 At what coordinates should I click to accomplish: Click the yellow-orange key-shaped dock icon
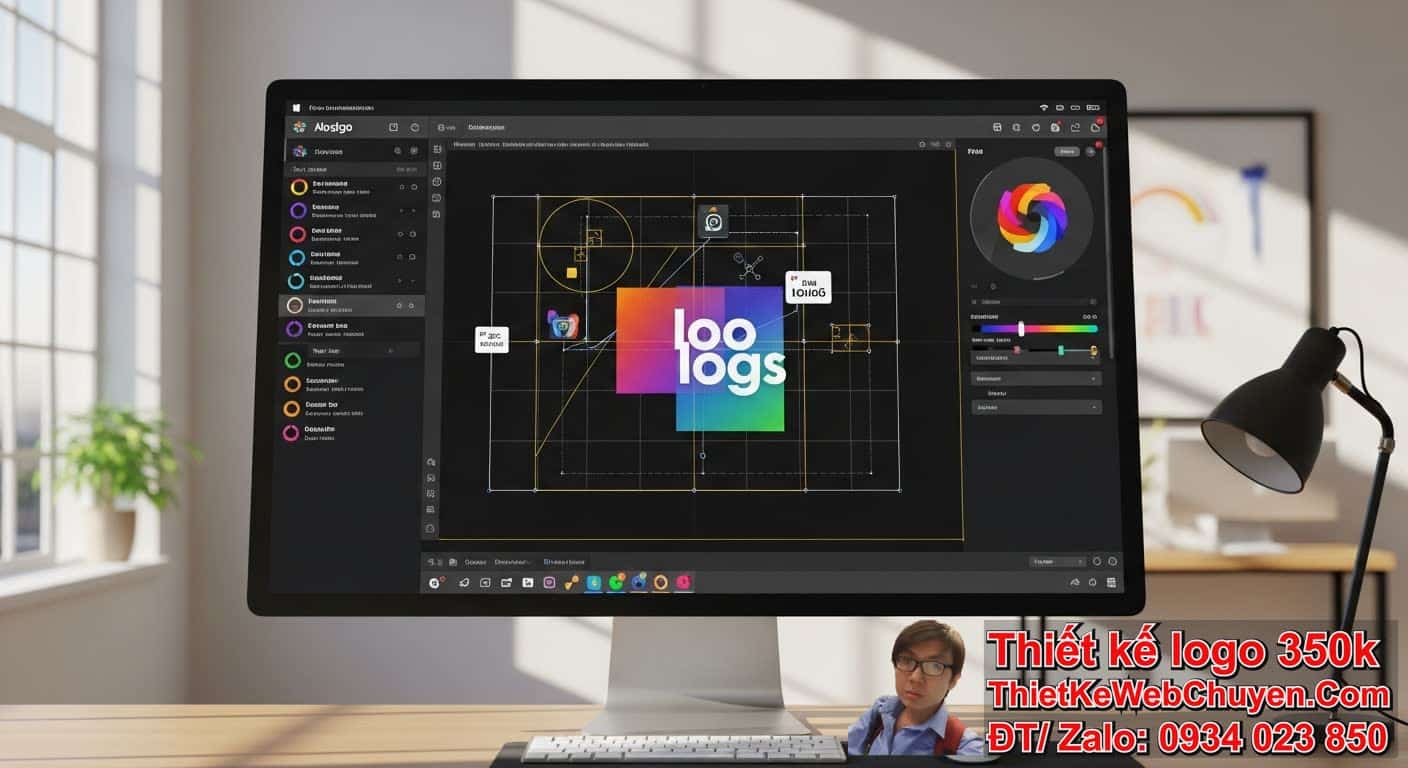coord(572,582)
